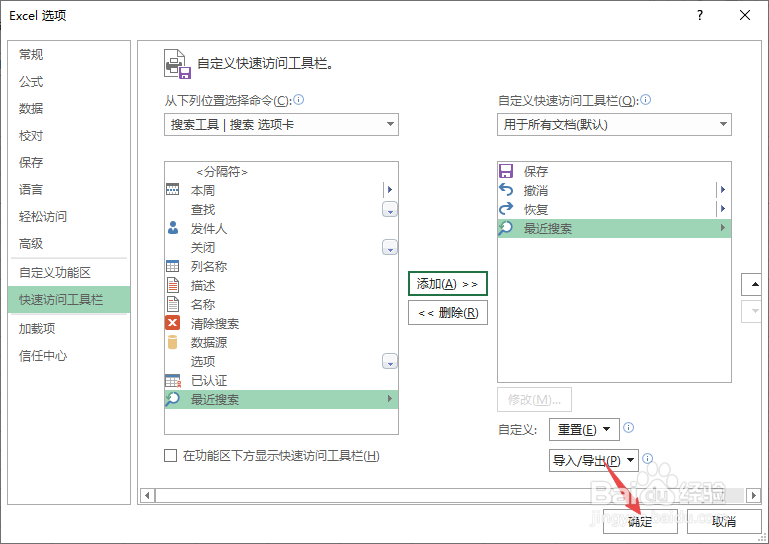Image resolution: width=769 pixels, height=544 pixels.
Task: Click the << 删除(R) button
Action: point(448,312)
